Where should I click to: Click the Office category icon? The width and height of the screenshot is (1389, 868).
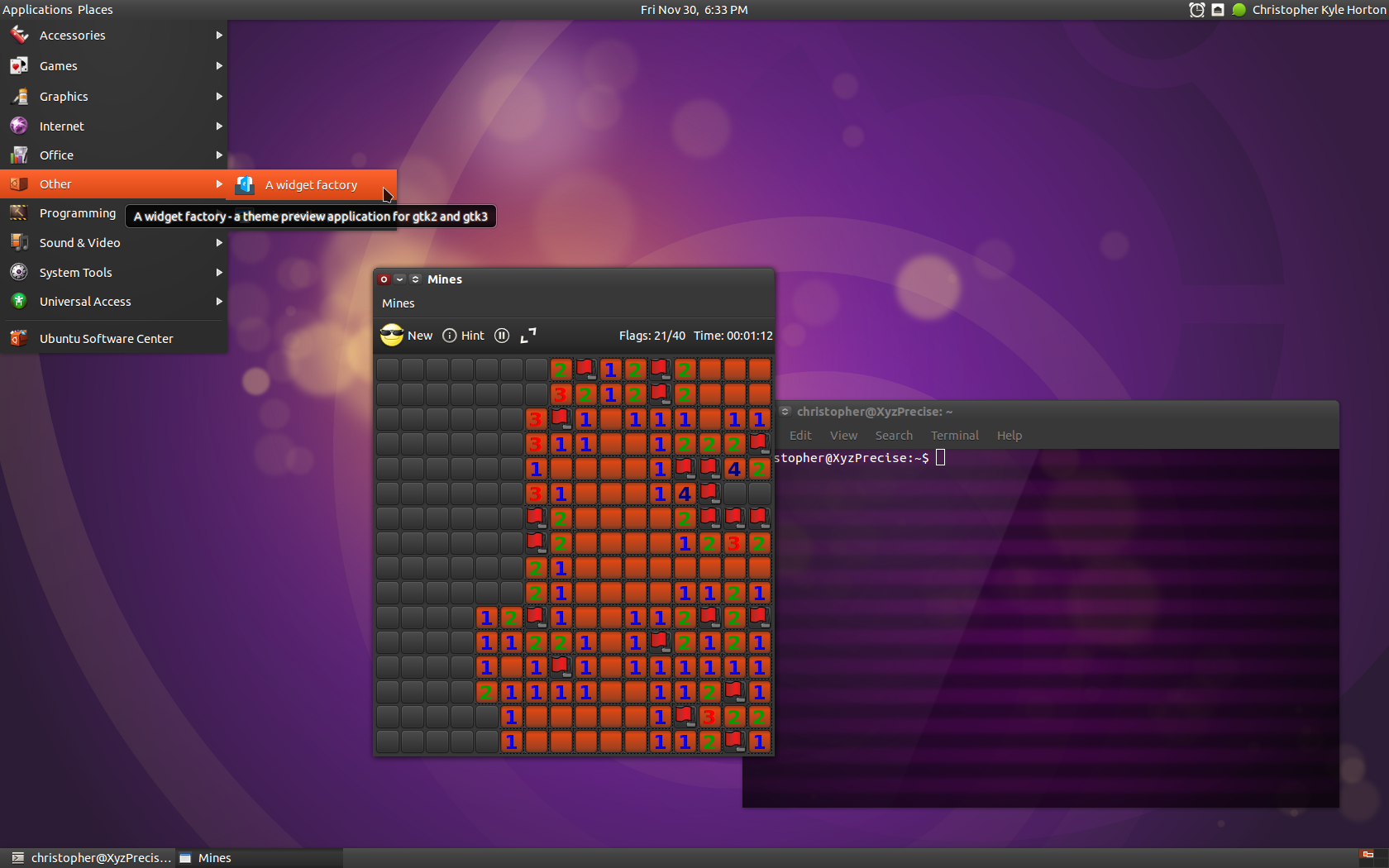(19, 155)
